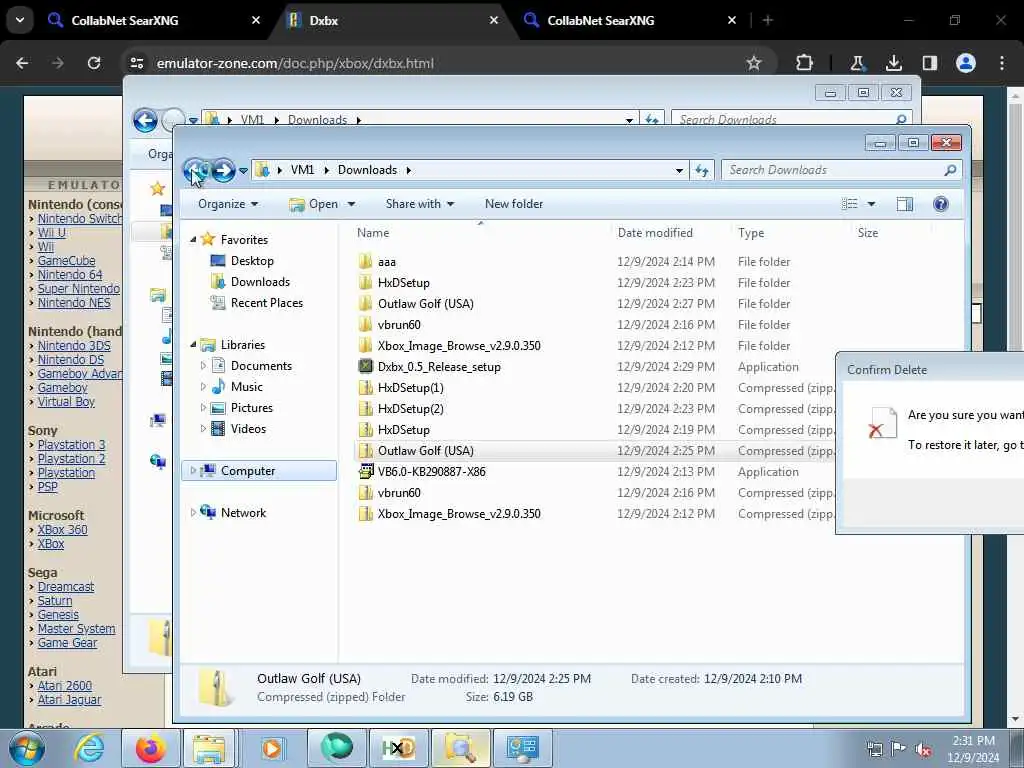Expand the Music library node

tap(203, 387)
